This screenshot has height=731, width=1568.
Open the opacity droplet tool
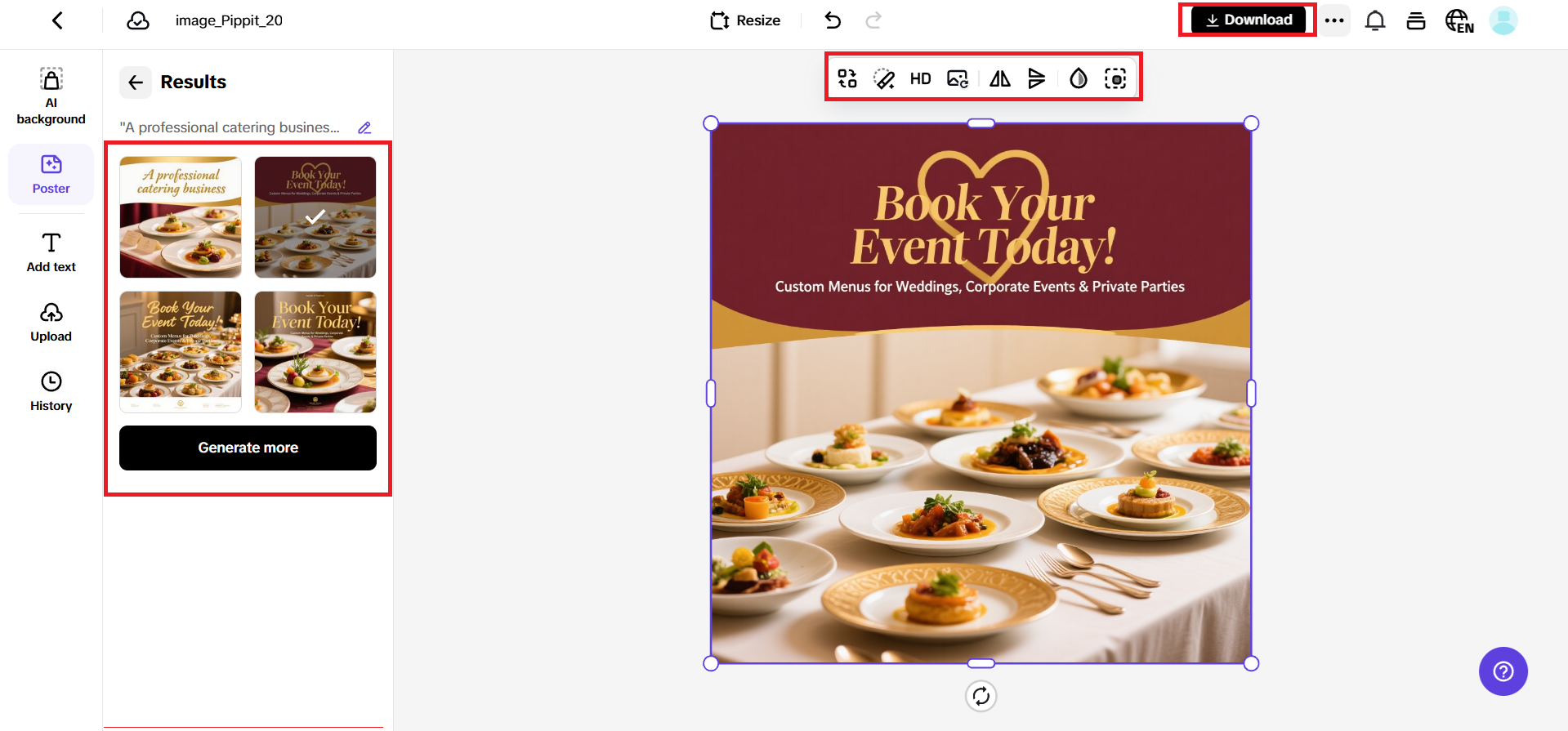[1079, 78]
